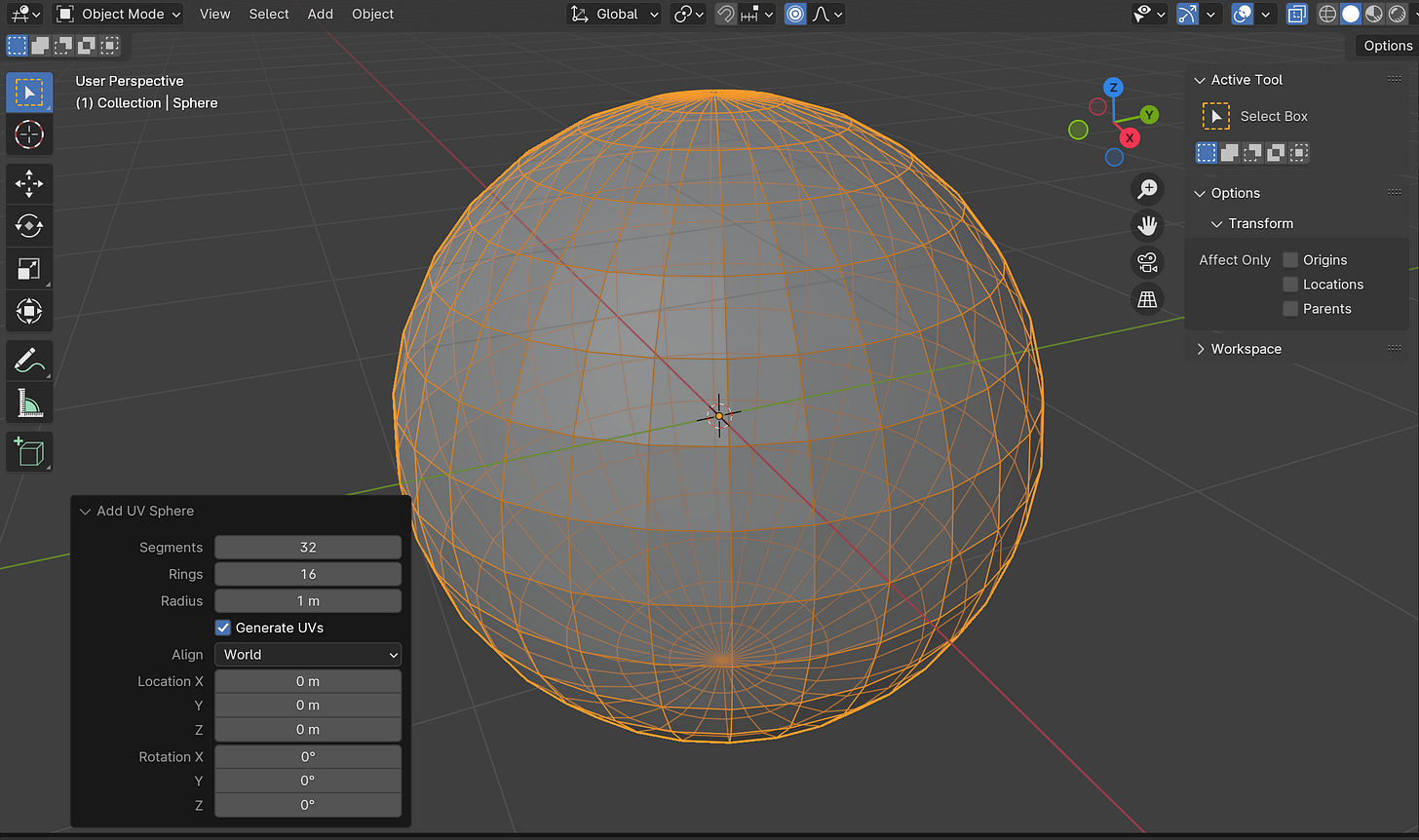The height and width of the screenshot is (840, 1419).
Task: Select solid viewport shading
Action: click(1351, 14)
